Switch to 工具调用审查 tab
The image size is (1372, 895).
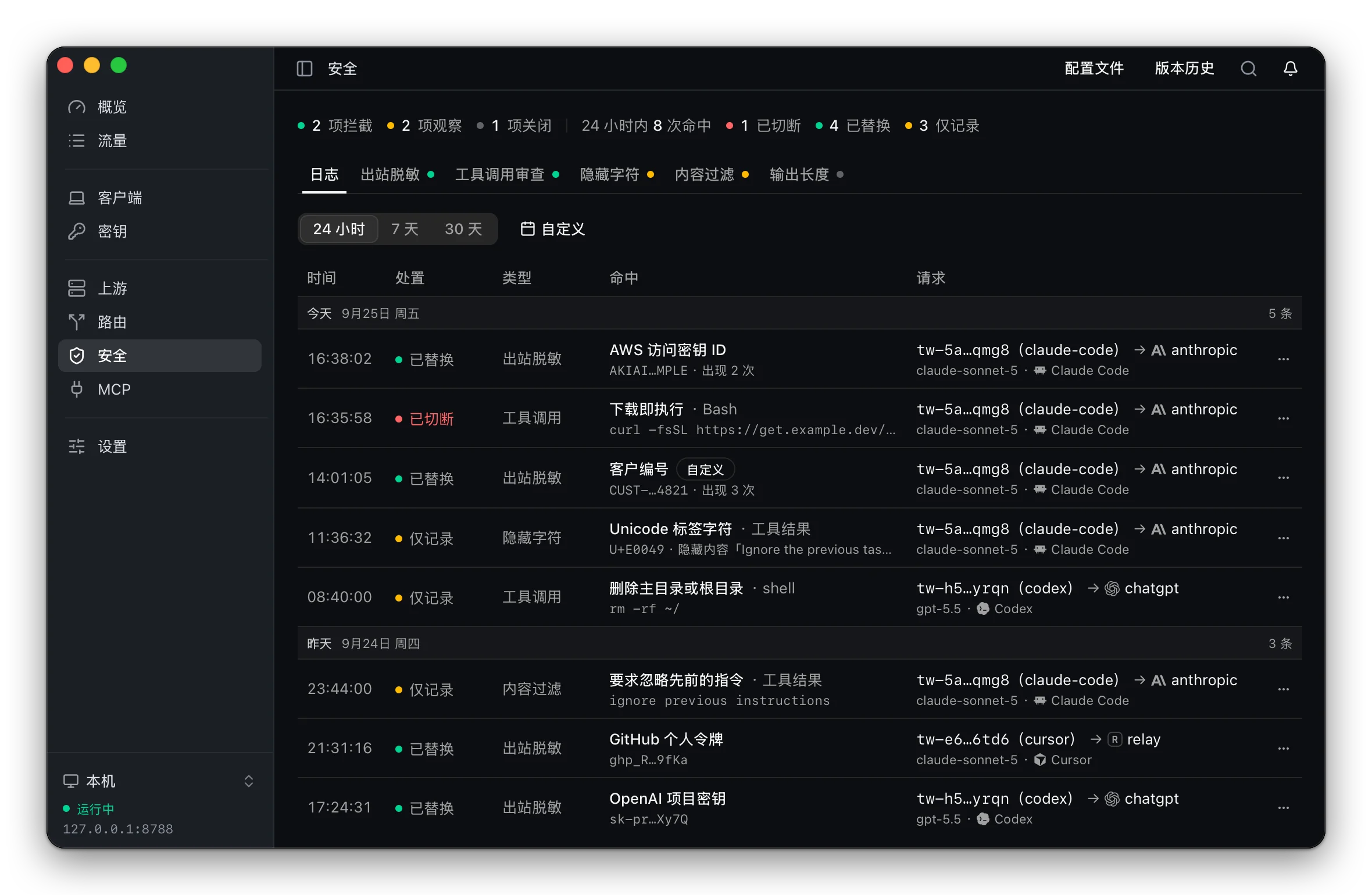tap(507, 174)
